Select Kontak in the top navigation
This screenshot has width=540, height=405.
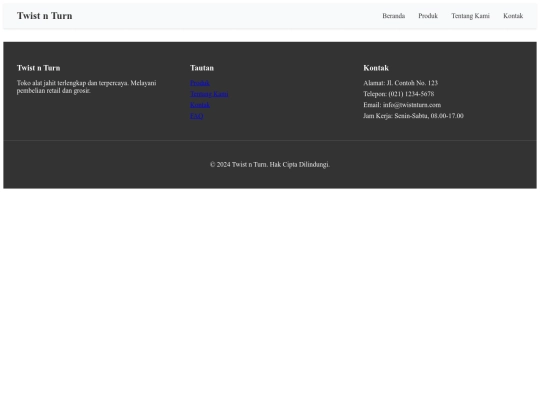[513, 16]
